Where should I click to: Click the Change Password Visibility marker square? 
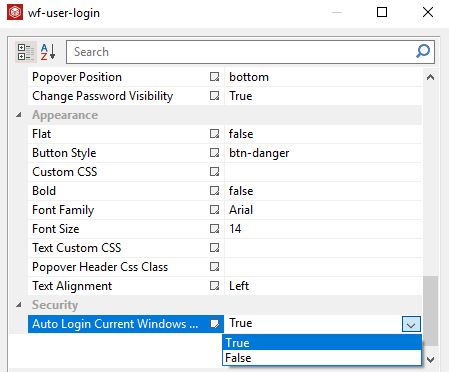214,96
